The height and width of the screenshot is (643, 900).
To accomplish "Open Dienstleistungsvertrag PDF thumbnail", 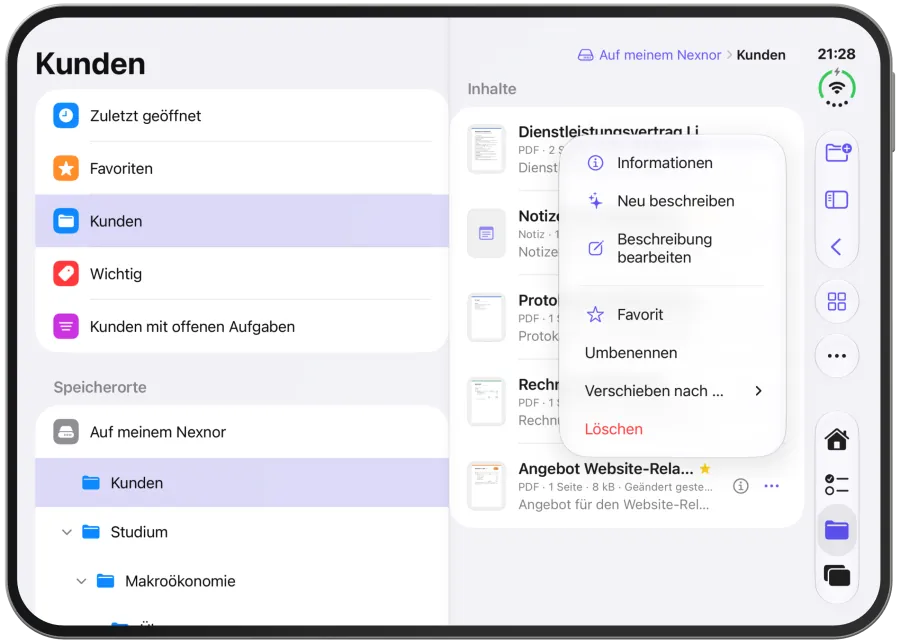I will (x=486, y=149).
